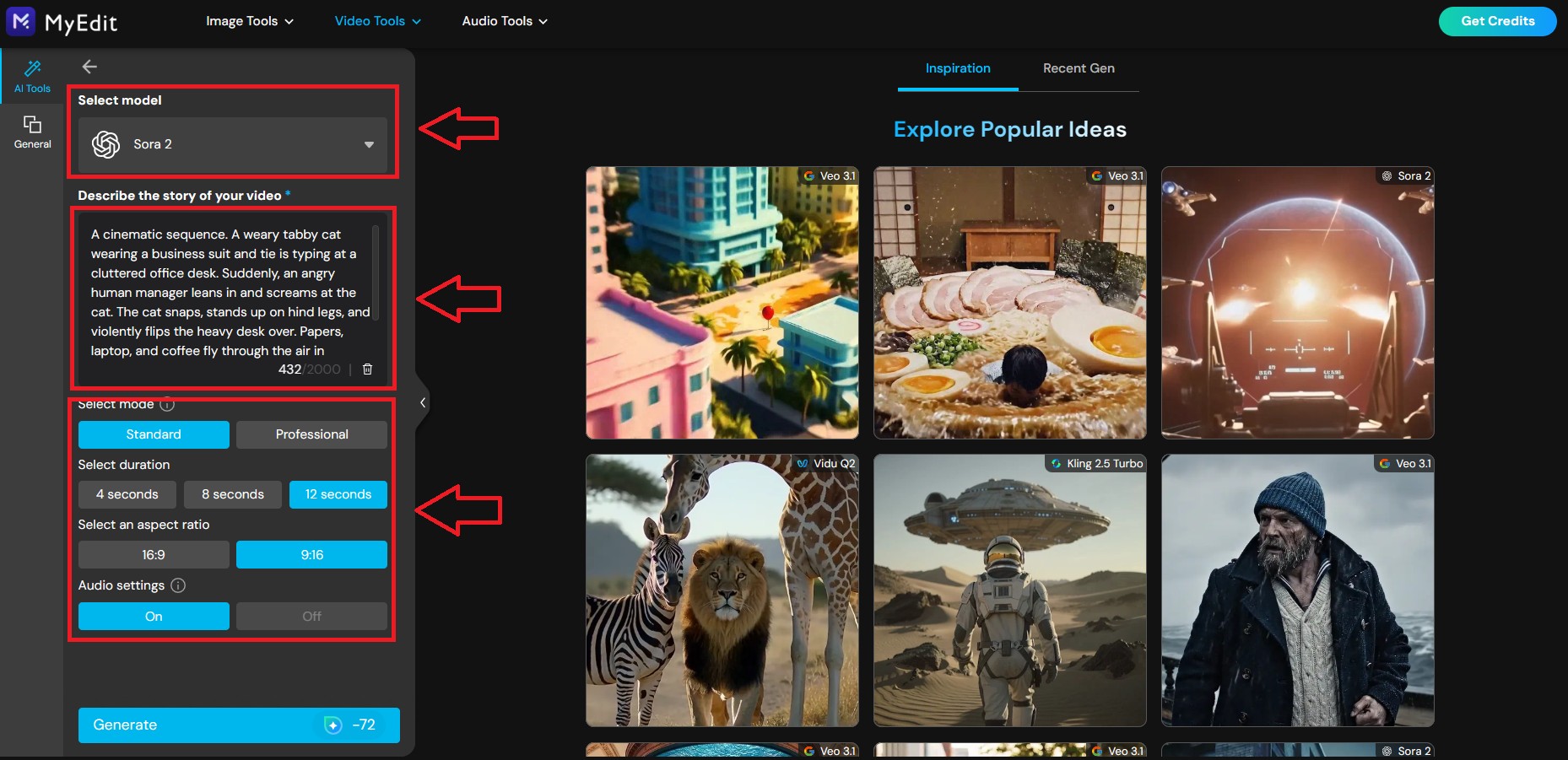Screen dimensions: 1568x760
Task: Open the Sora 2 spaceship inspiration thumbnail
Action: [1297, 304]
